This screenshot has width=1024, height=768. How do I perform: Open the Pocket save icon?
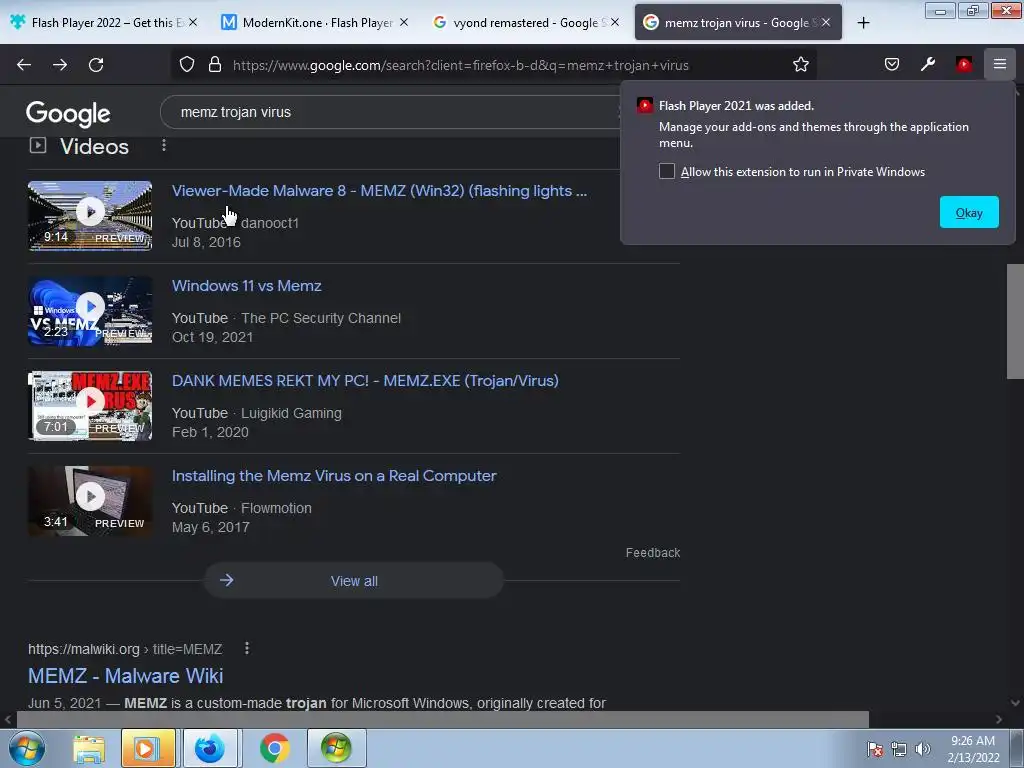click(x=892, y=65)
